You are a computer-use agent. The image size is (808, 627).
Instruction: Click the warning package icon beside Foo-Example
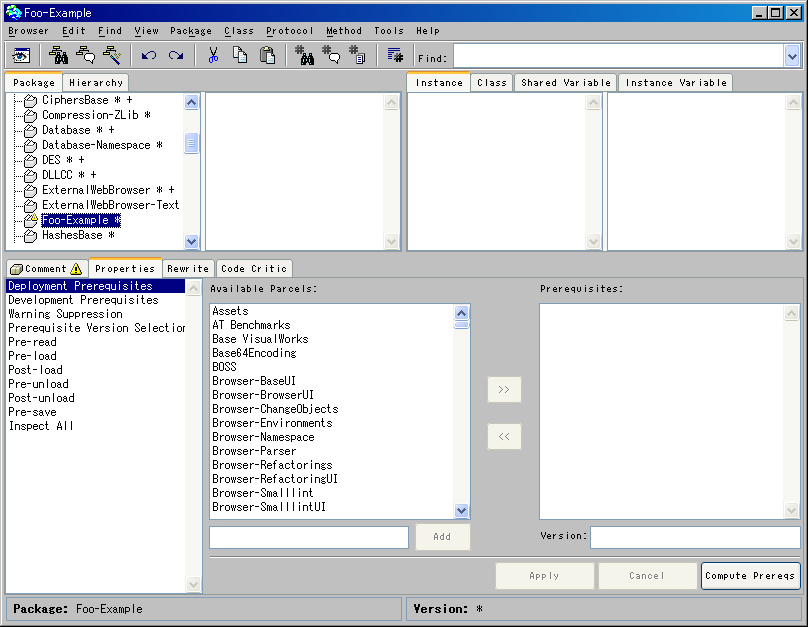tap(31, 220)
